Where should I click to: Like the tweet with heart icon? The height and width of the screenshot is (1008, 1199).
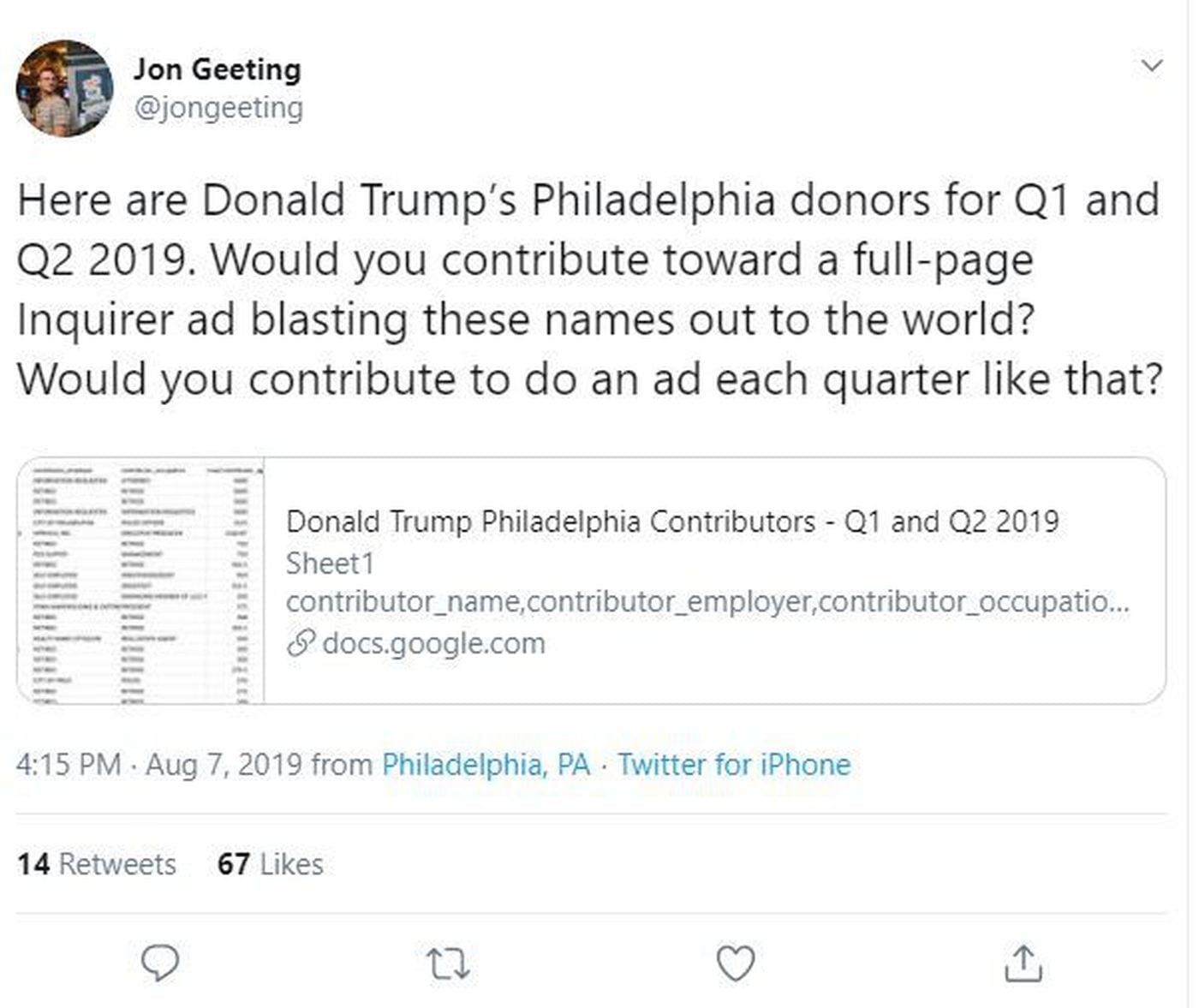point(735,963)
